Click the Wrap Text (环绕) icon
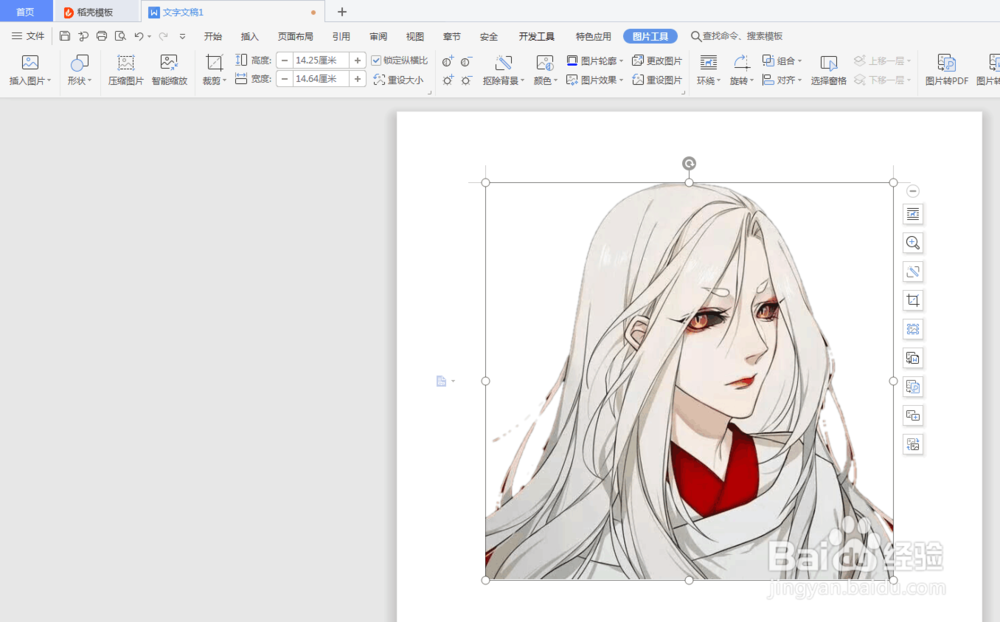Viewport: 1000px width, 622px height. click(x=708, y=62)
